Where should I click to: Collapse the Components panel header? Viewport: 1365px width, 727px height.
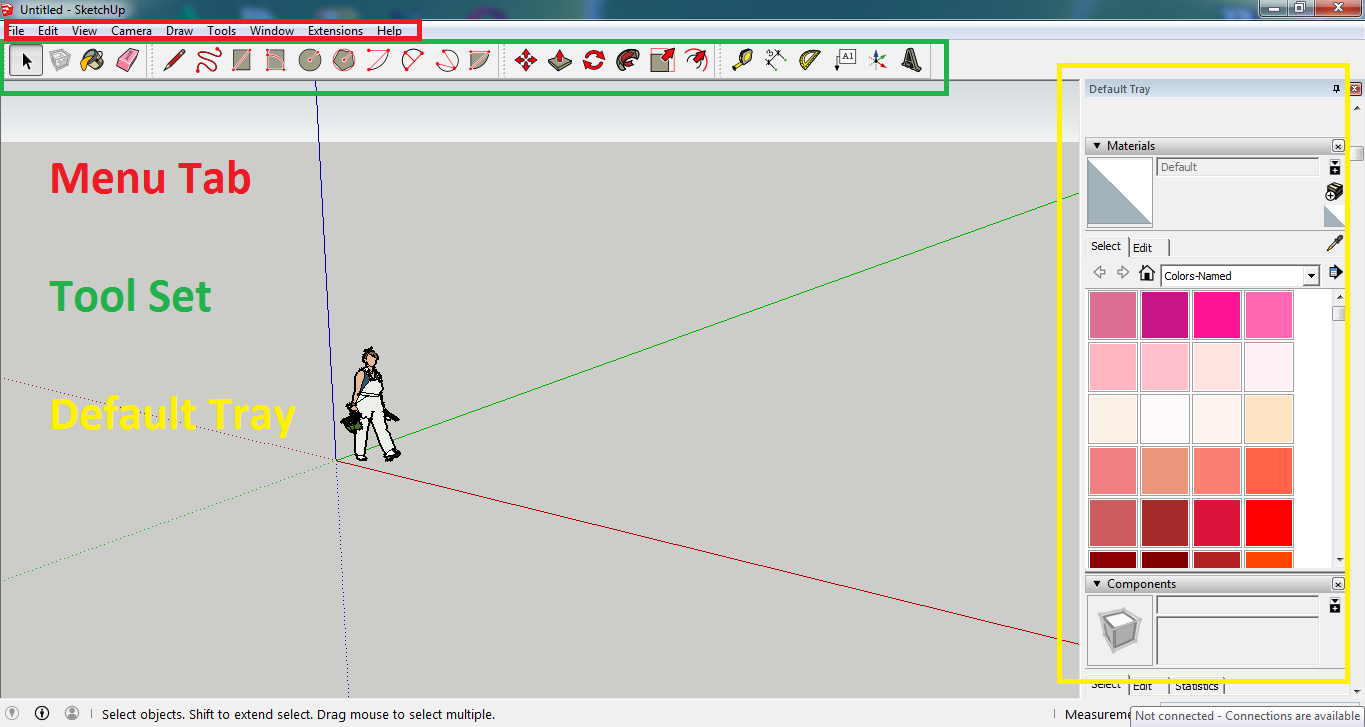point(1096,583)
